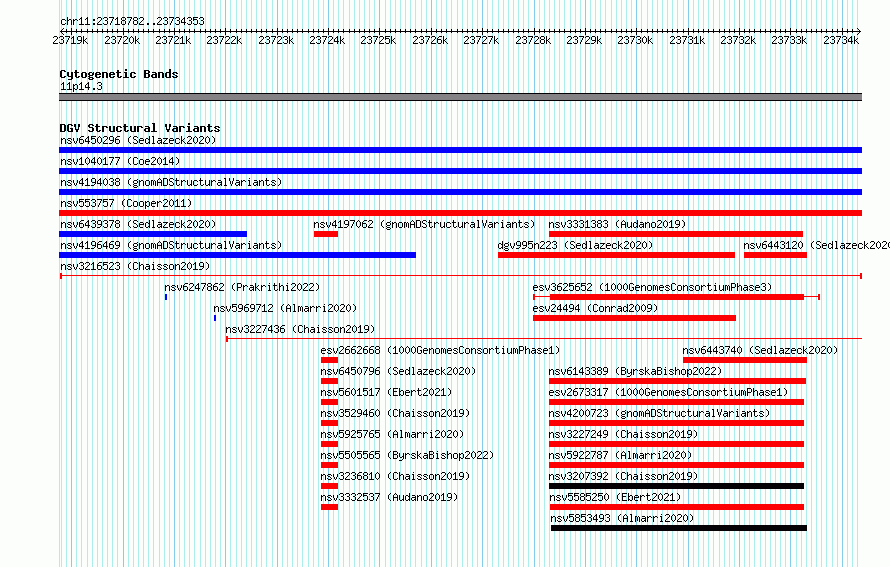
Task: Click esv24494 (Conrad2009) label
Action: click(x=595, y=308)
